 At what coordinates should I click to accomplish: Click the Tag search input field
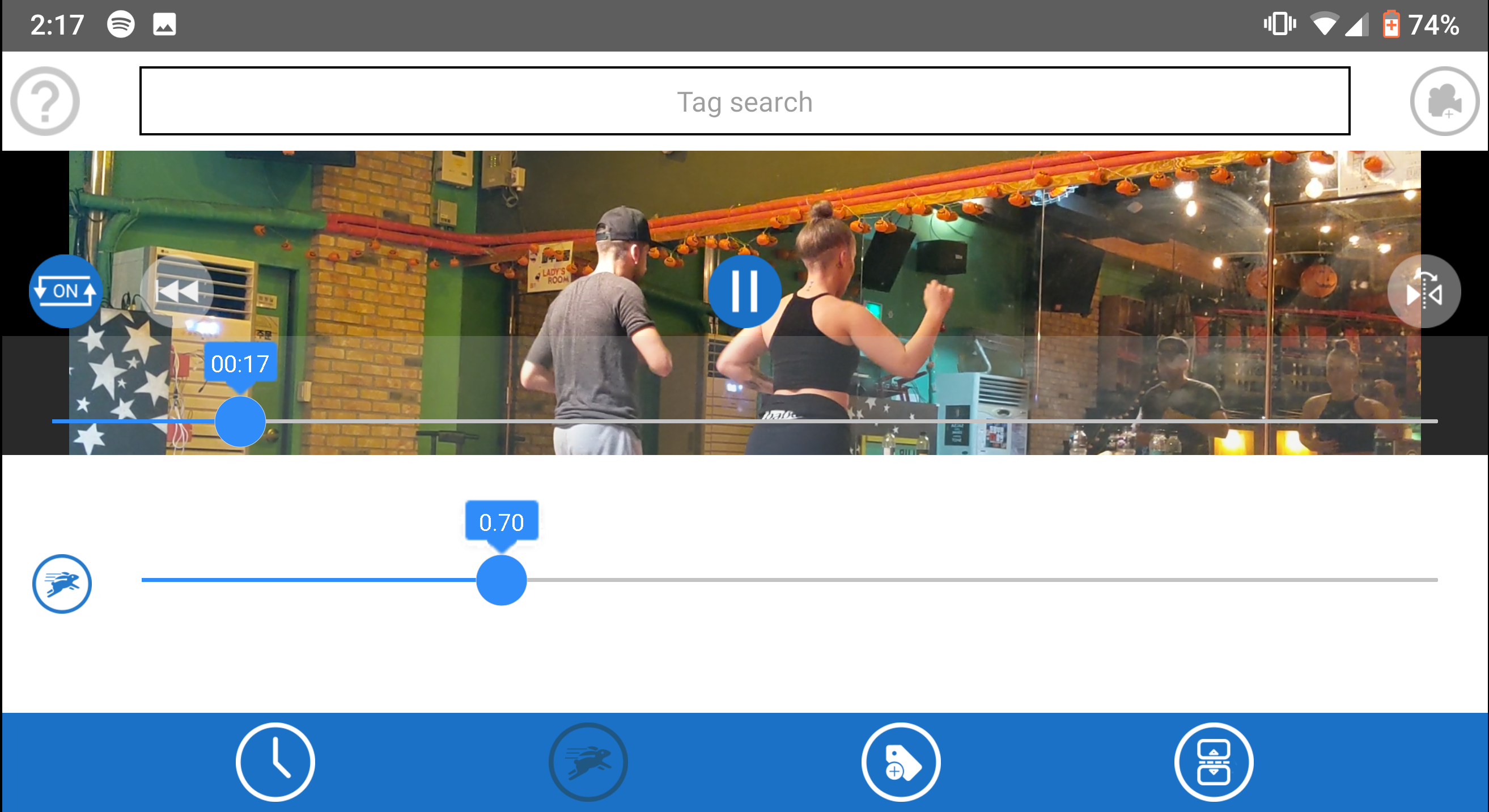coord(744,101)
